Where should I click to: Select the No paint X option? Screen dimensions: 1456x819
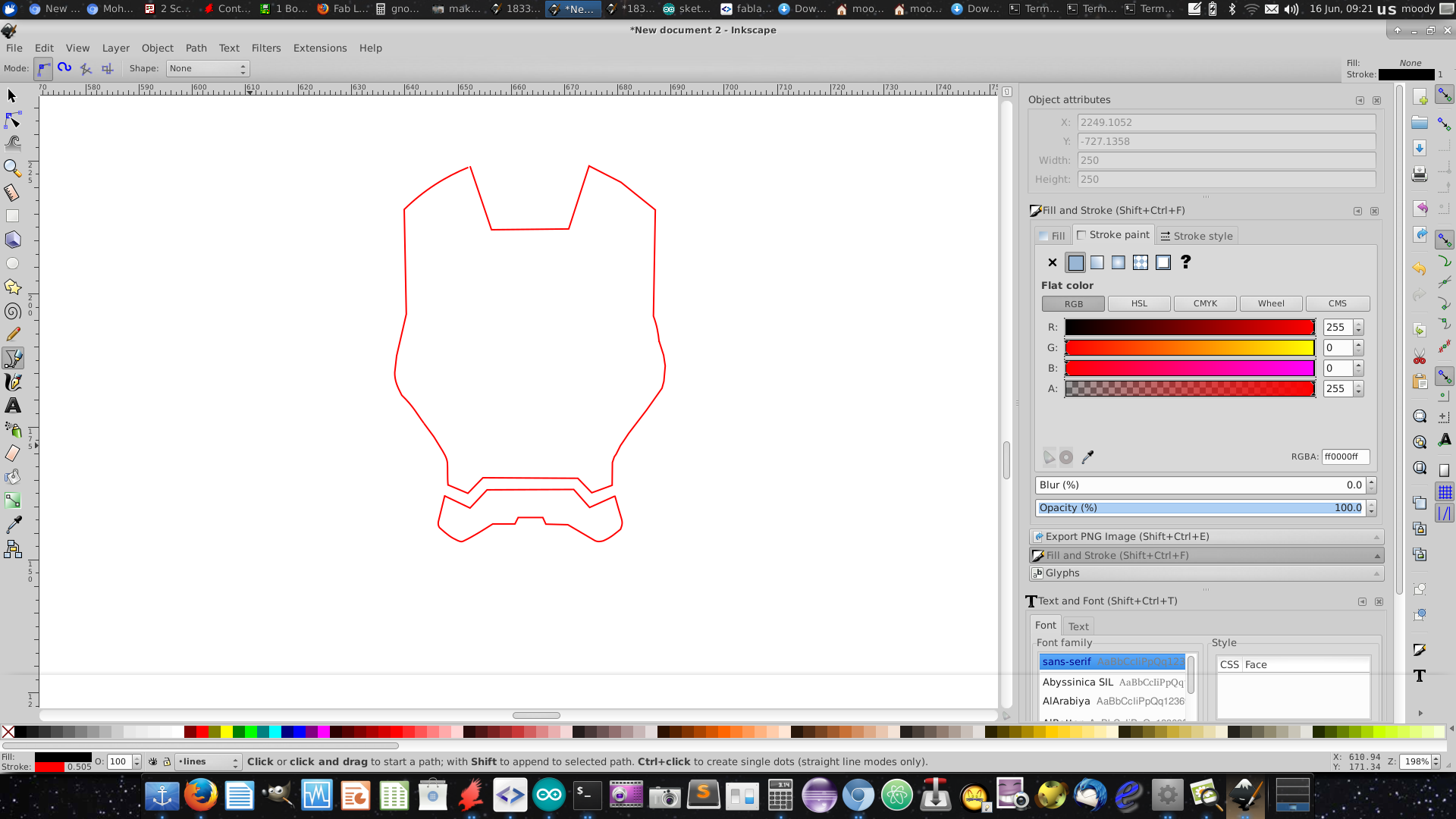pos(1052,262)
